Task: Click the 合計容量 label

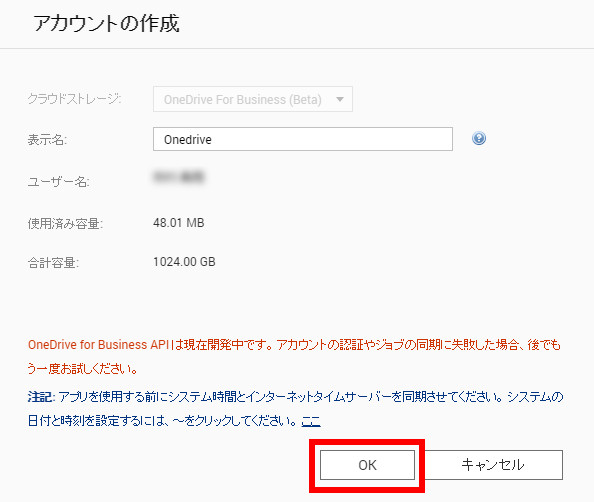Action: (53, 263)
